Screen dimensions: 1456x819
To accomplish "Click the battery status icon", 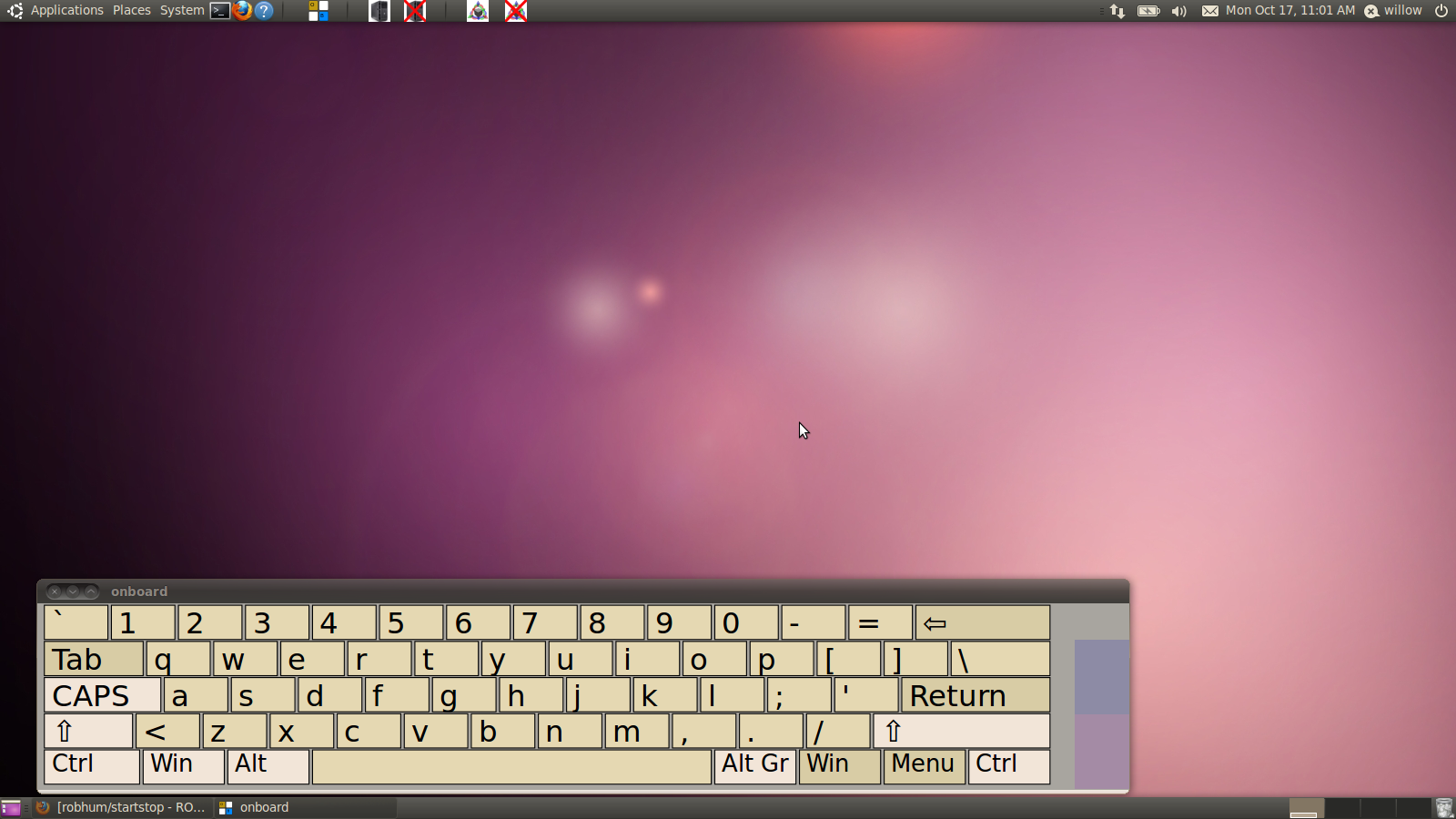I will point(1148,11).
